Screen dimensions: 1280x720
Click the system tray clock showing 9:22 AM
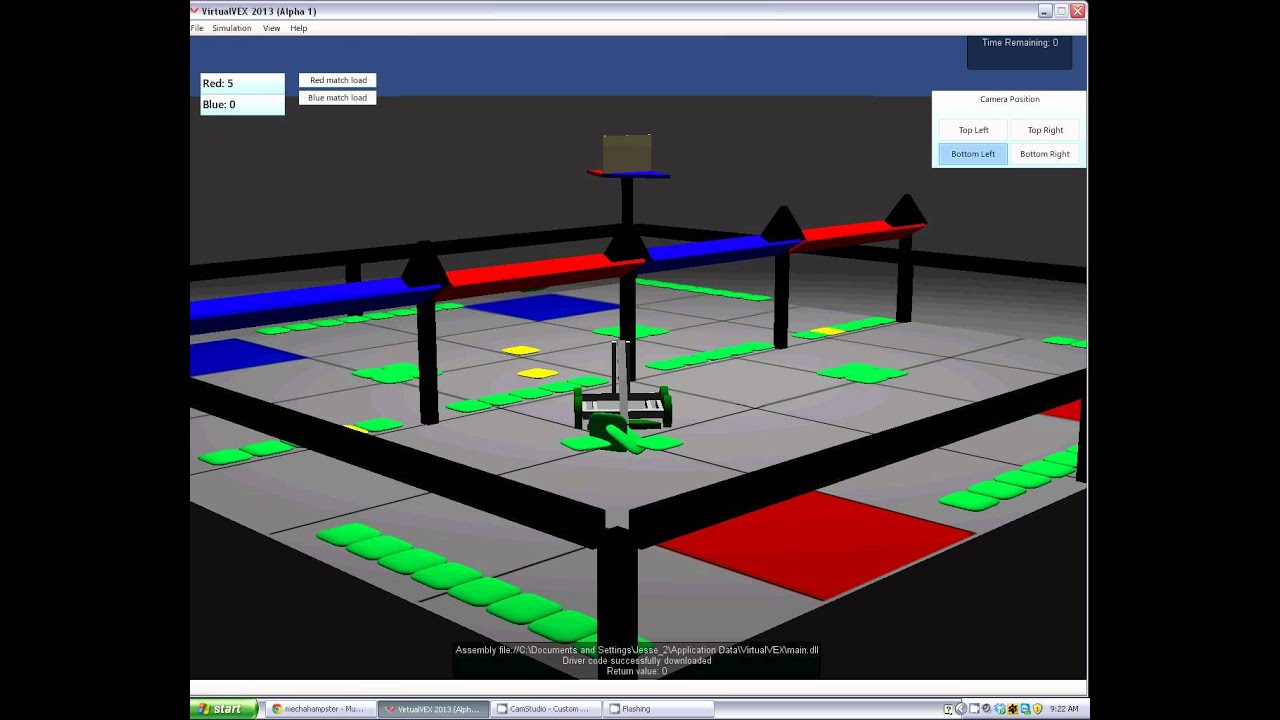[x=1064, y=709]
